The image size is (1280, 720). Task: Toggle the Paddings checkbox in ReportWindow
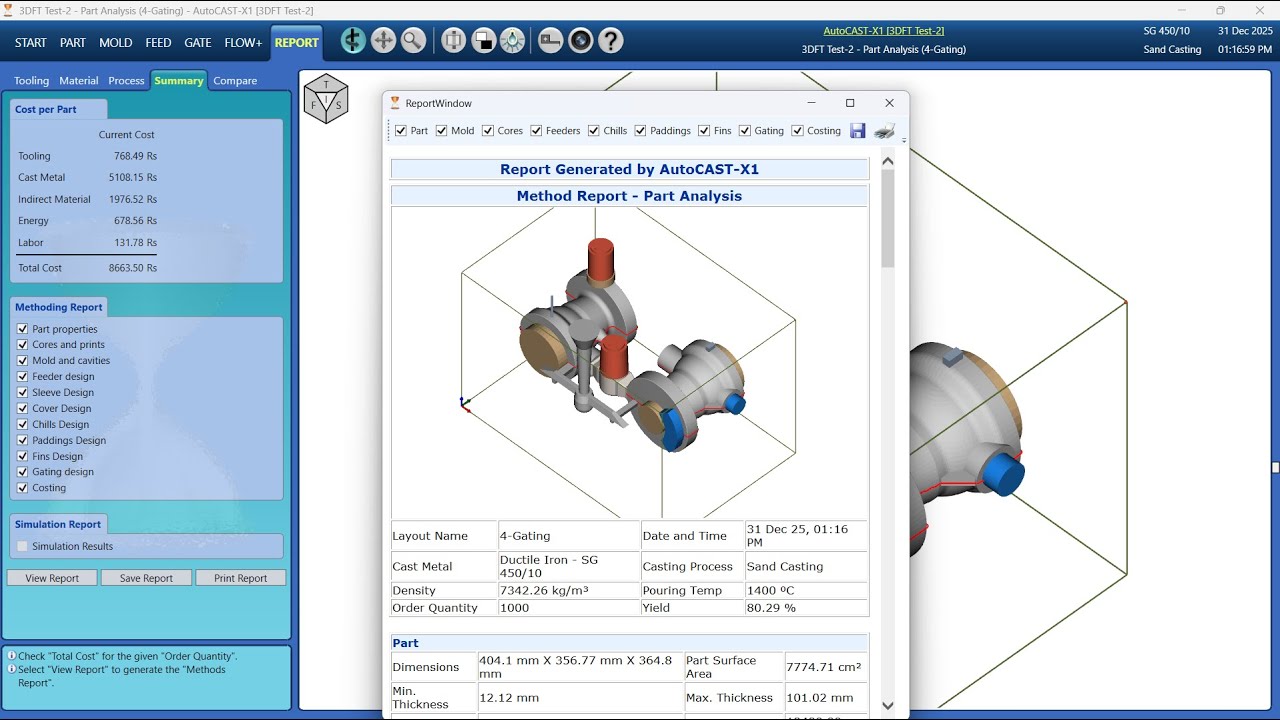(x=640, y=131)
